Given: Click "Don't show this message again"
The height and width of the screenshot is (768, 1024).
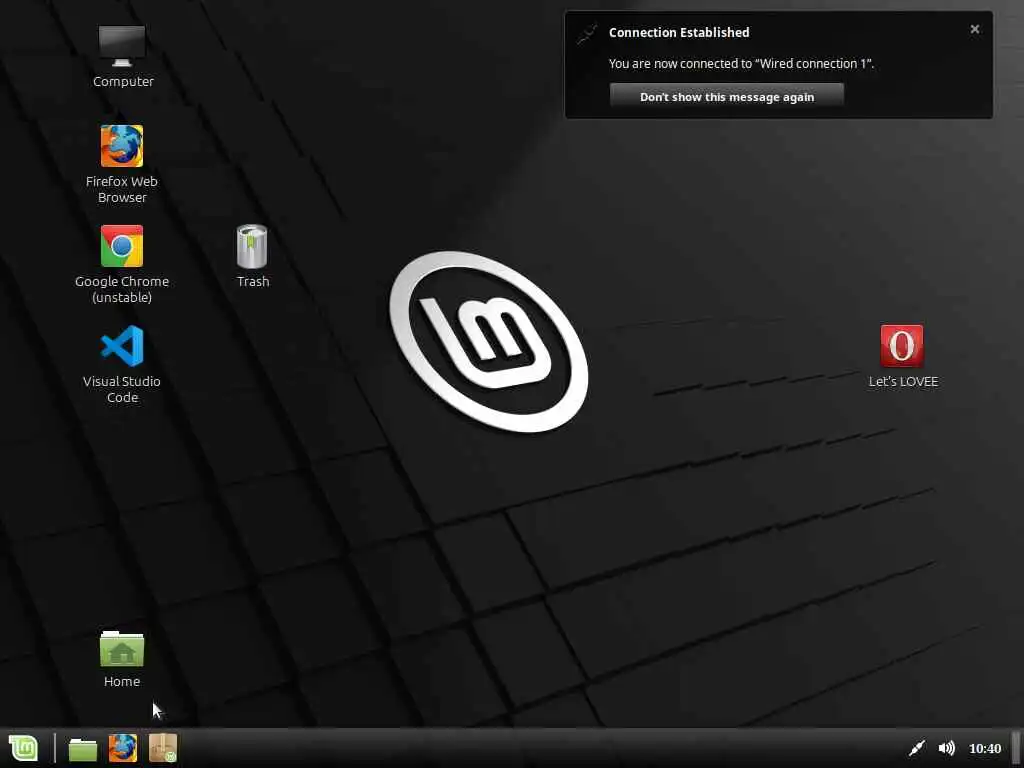Looking at the screenshot, I should [x=727, y=97].
